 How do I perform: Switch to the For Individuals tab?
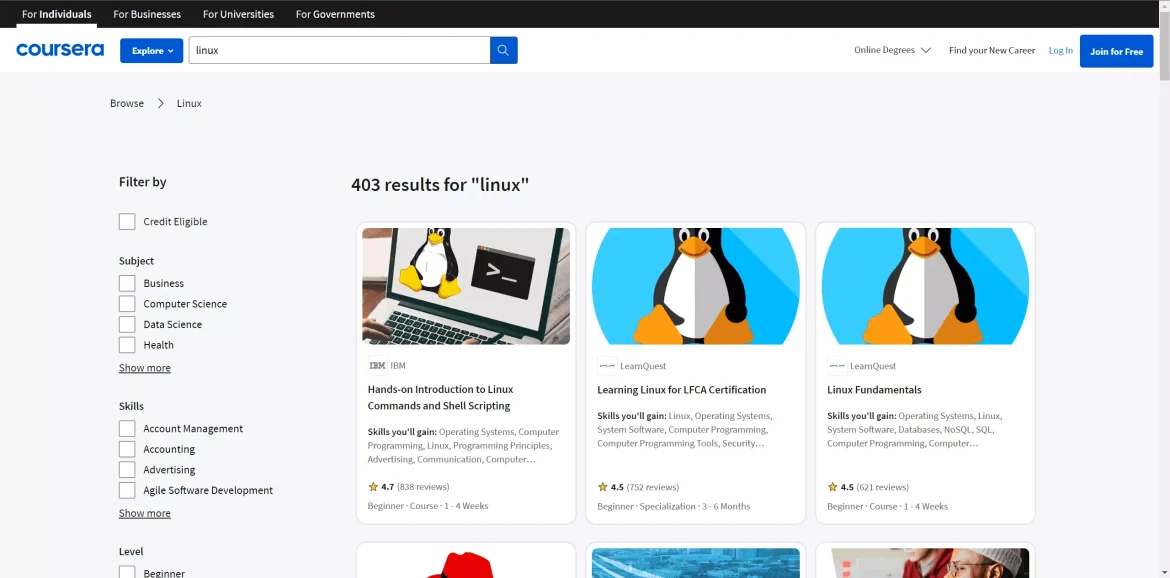pos(57,14)
